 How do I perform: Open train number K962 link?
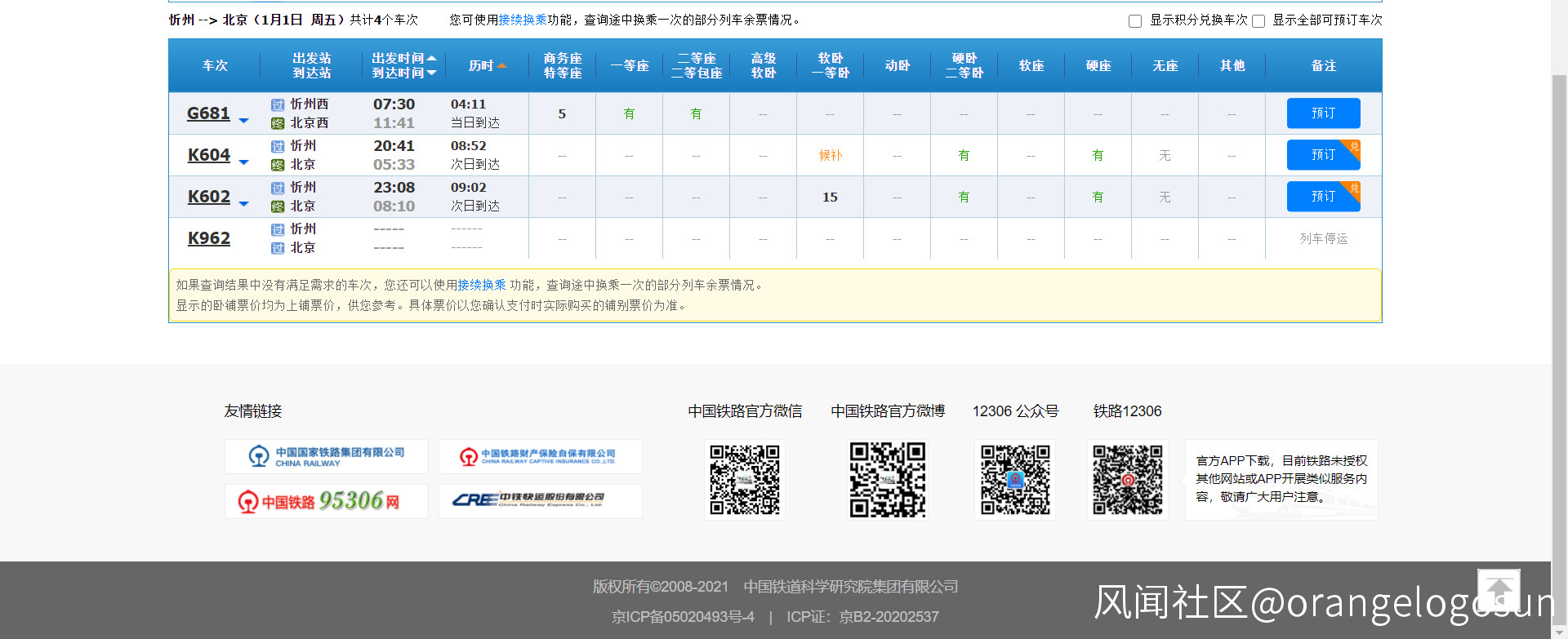209,238
